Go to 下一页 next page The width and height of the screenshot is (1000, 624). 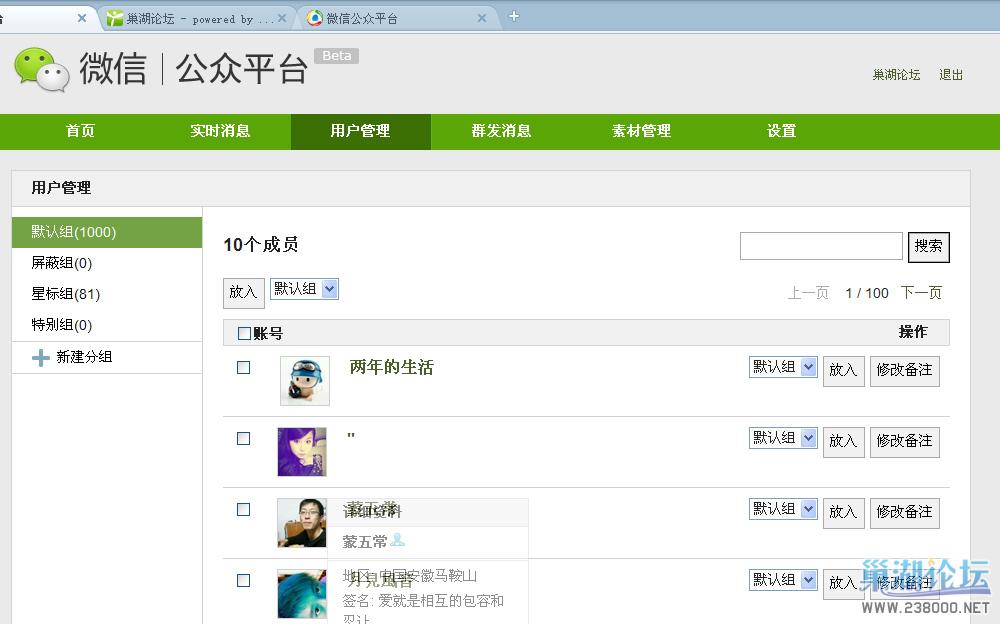point(922,293)
